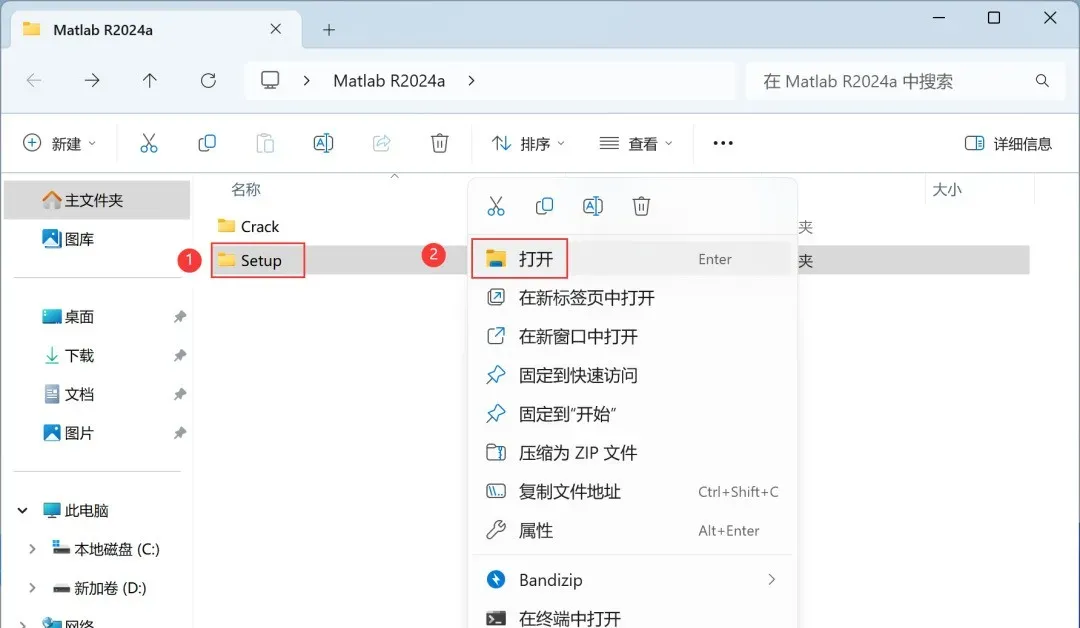
Task: Click the toolbar Share icon
Action: 382,143
